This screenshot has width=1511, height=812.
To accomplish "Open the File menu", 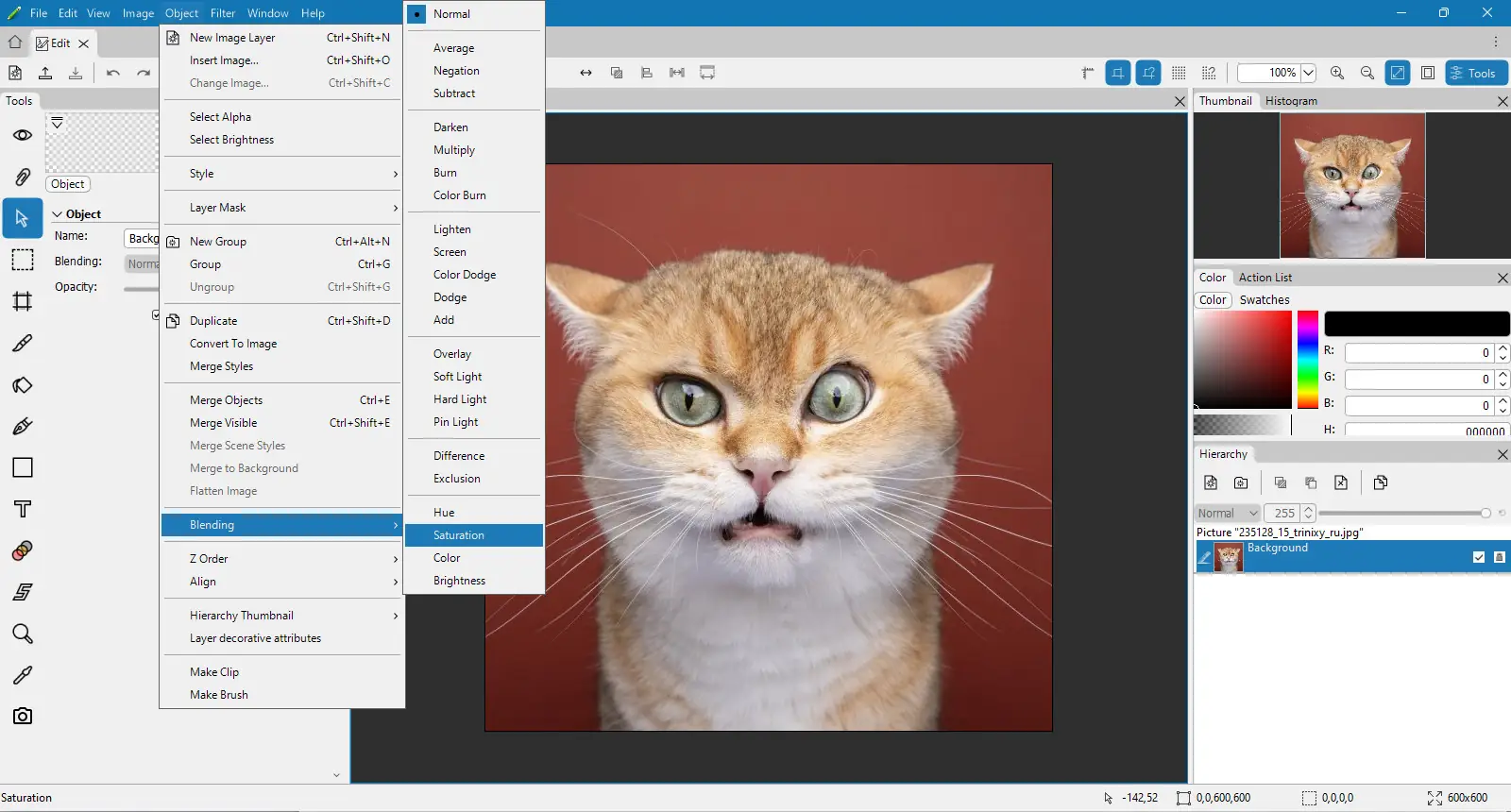I will 39,13.
